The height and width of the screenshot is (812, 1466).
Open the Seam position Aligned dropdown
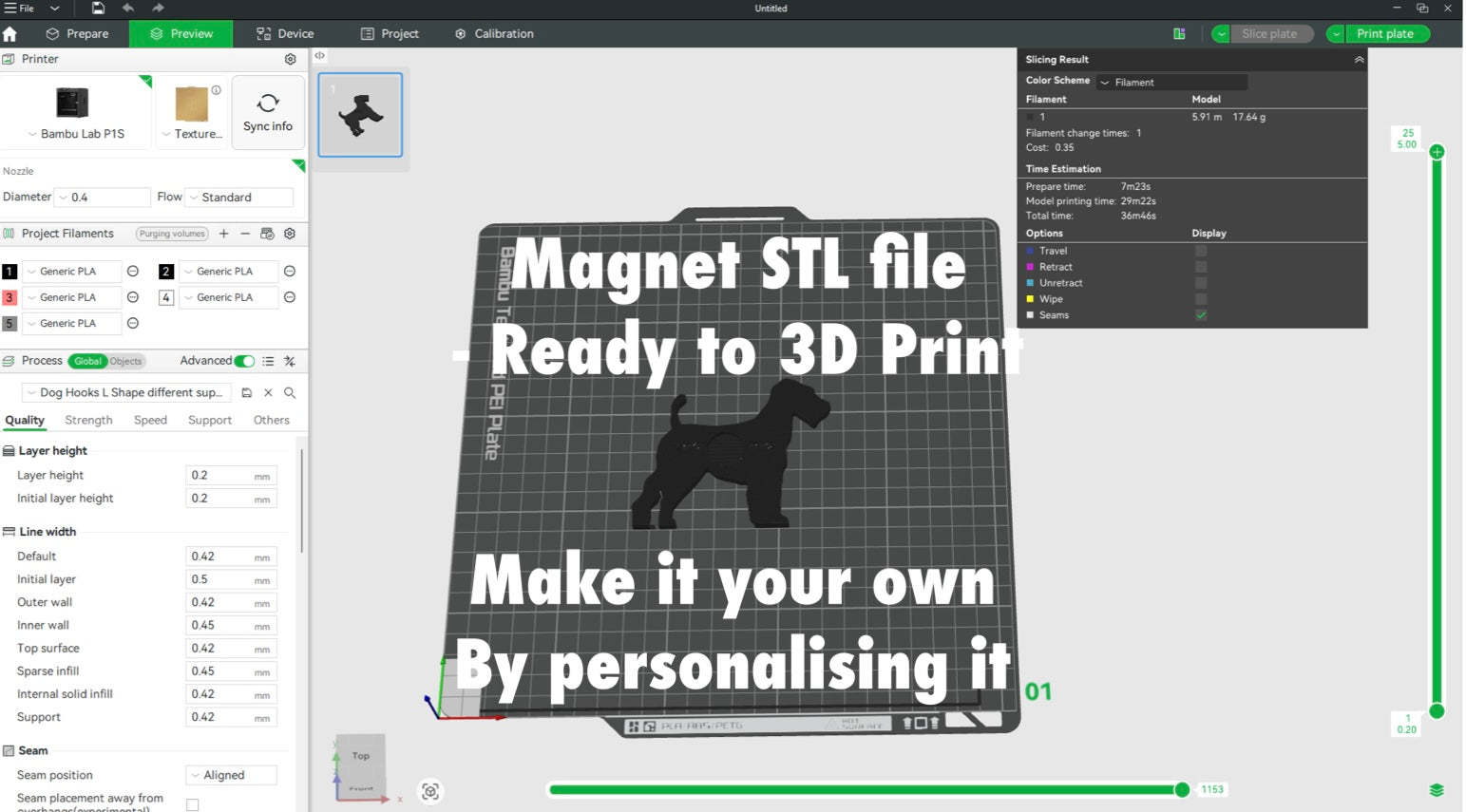pos(232,776)
